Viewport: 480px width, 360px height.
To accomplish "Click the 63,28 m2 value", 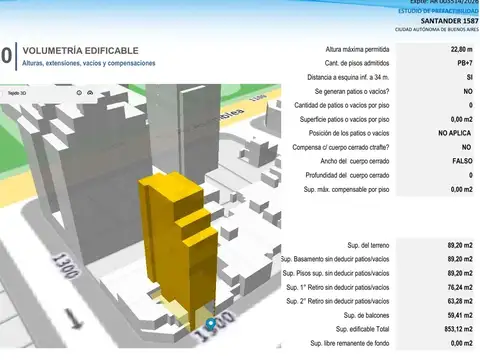I will point(460,301).
